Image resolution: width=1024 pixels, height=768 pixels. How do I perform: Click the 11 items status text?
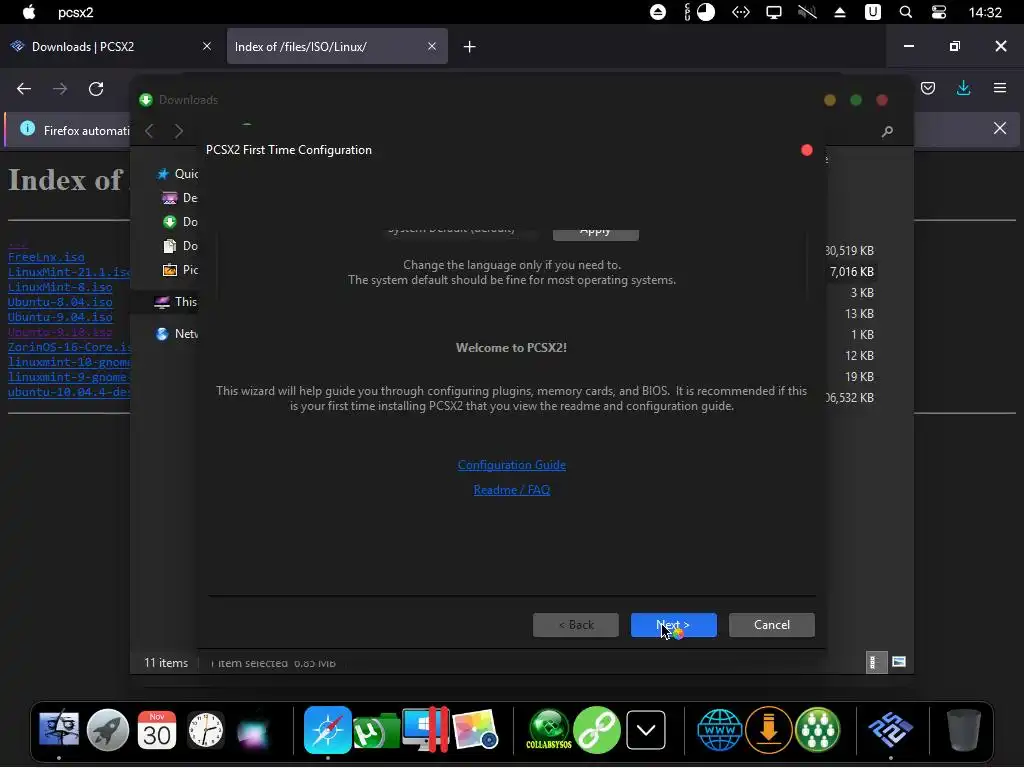pos(166,663)
